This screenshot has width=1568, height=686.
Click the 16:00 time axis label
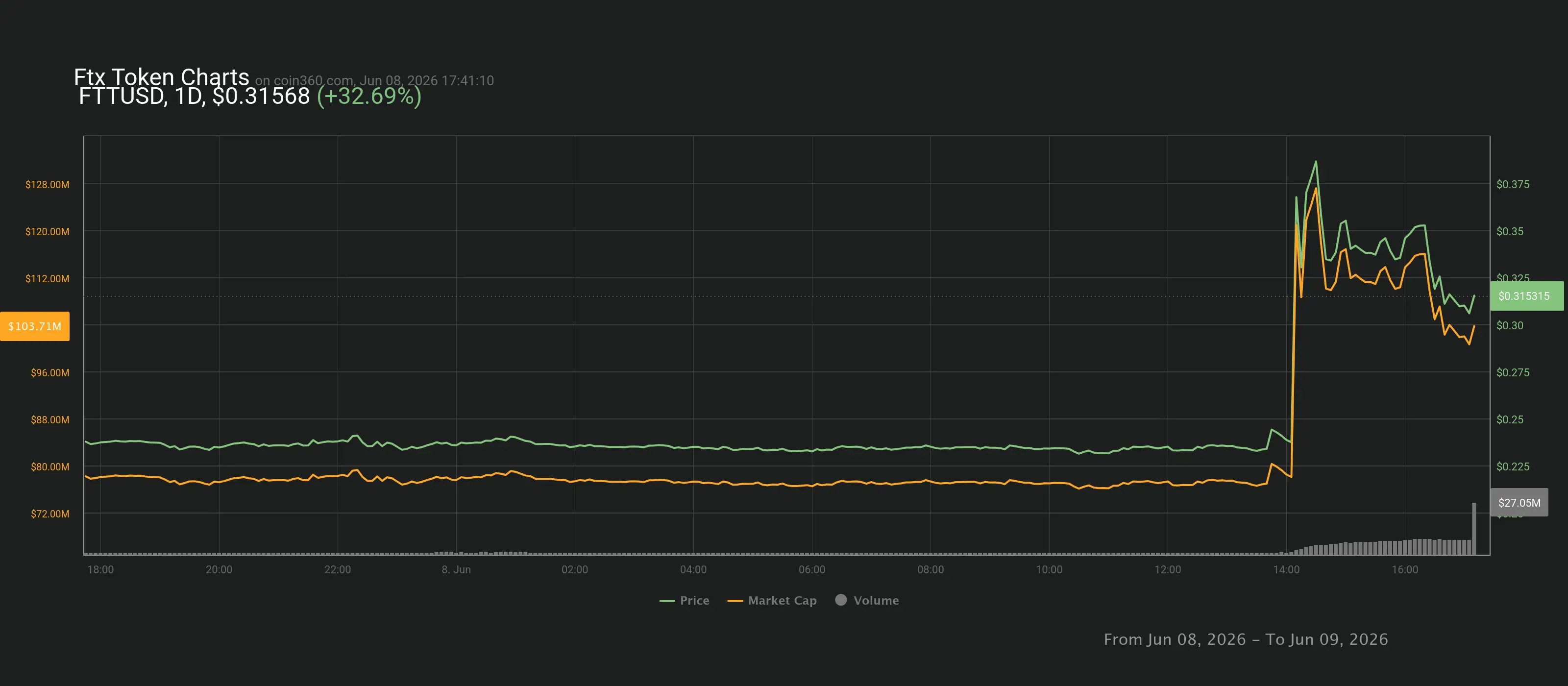tap(1405, 569)
